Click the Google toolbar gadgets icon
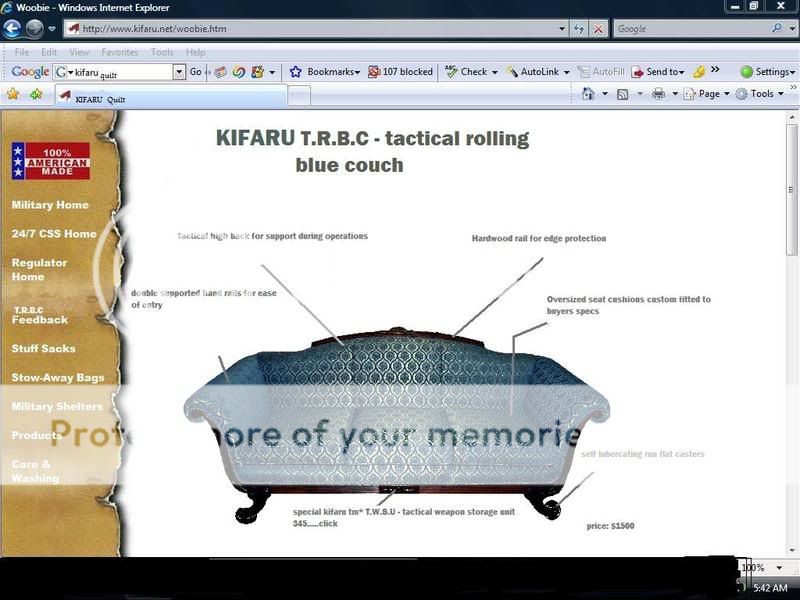The width and height of the screenshot is (800, 600). point(257,72)
